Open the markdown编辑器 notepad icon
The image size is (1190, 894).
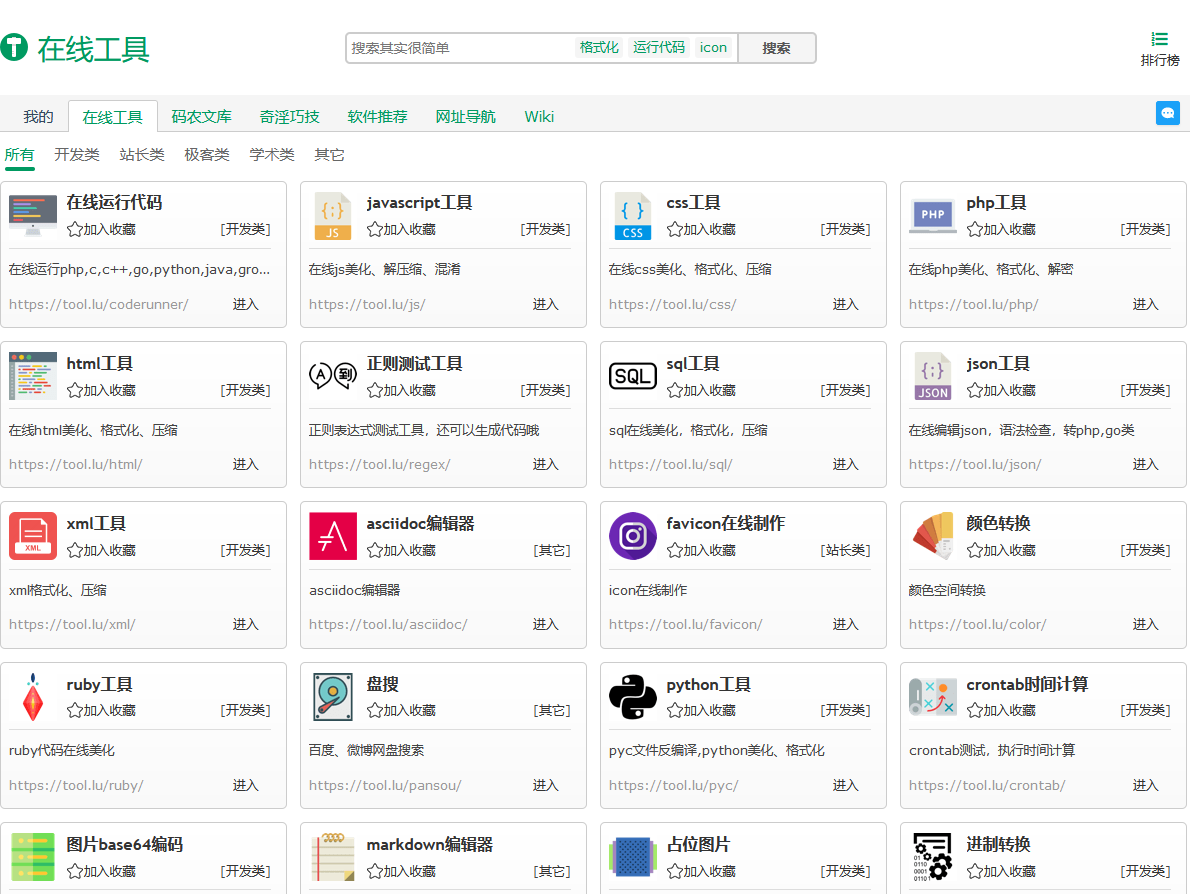[332, 857]
